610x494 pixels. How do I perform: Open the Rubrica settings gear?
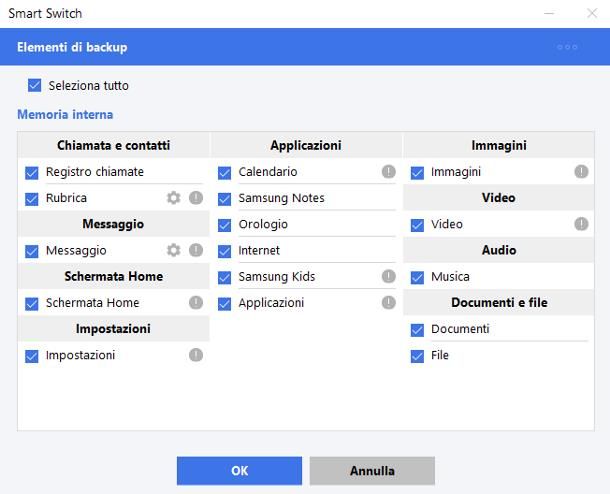[174, 198]
